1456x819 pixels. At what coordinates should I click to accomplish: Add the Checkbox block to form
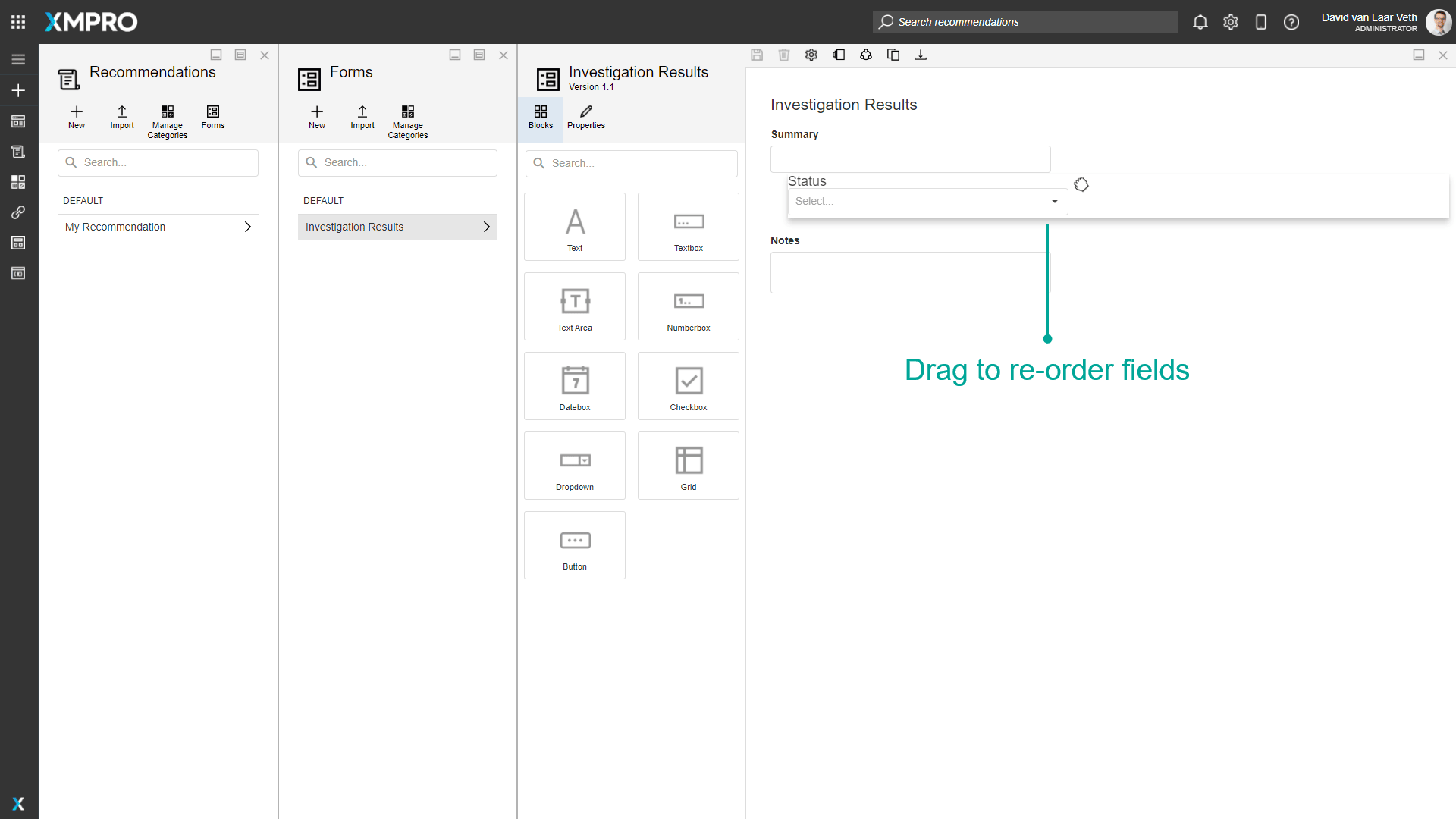[688, 386]
